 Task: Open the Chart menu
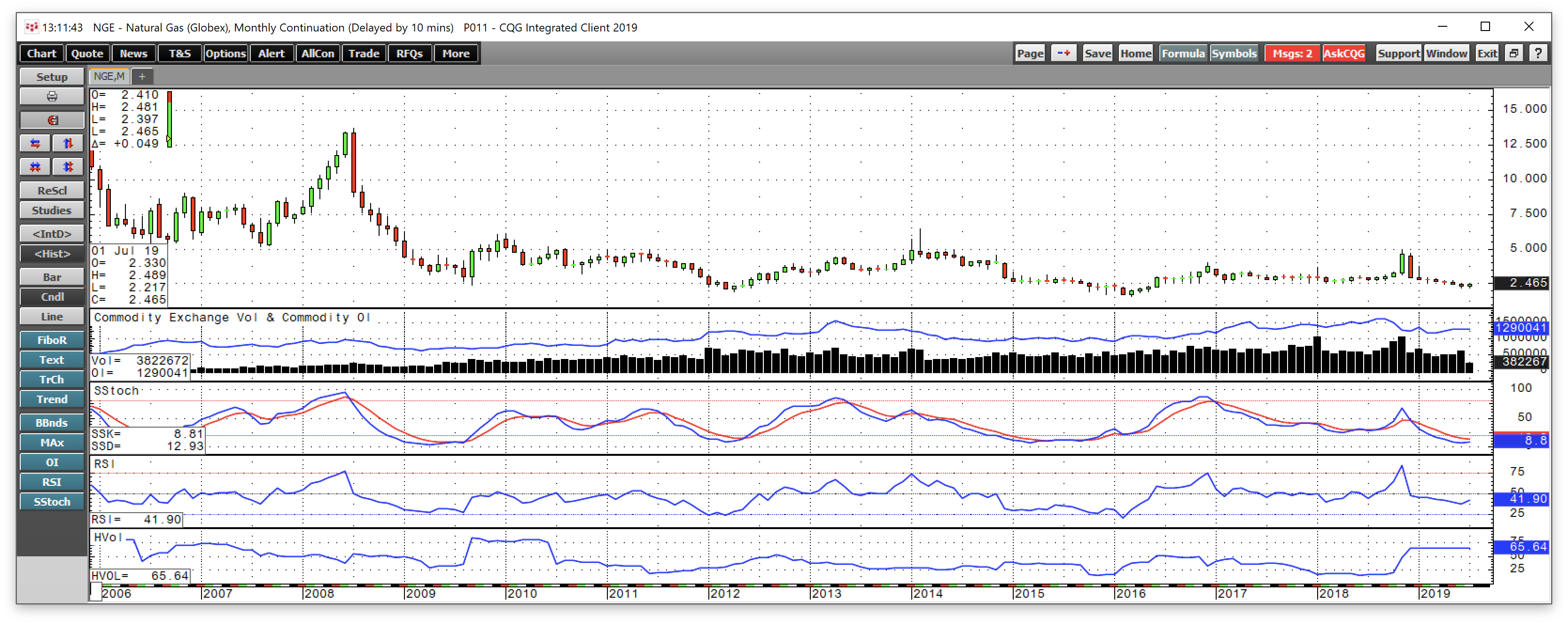point(41,53)
